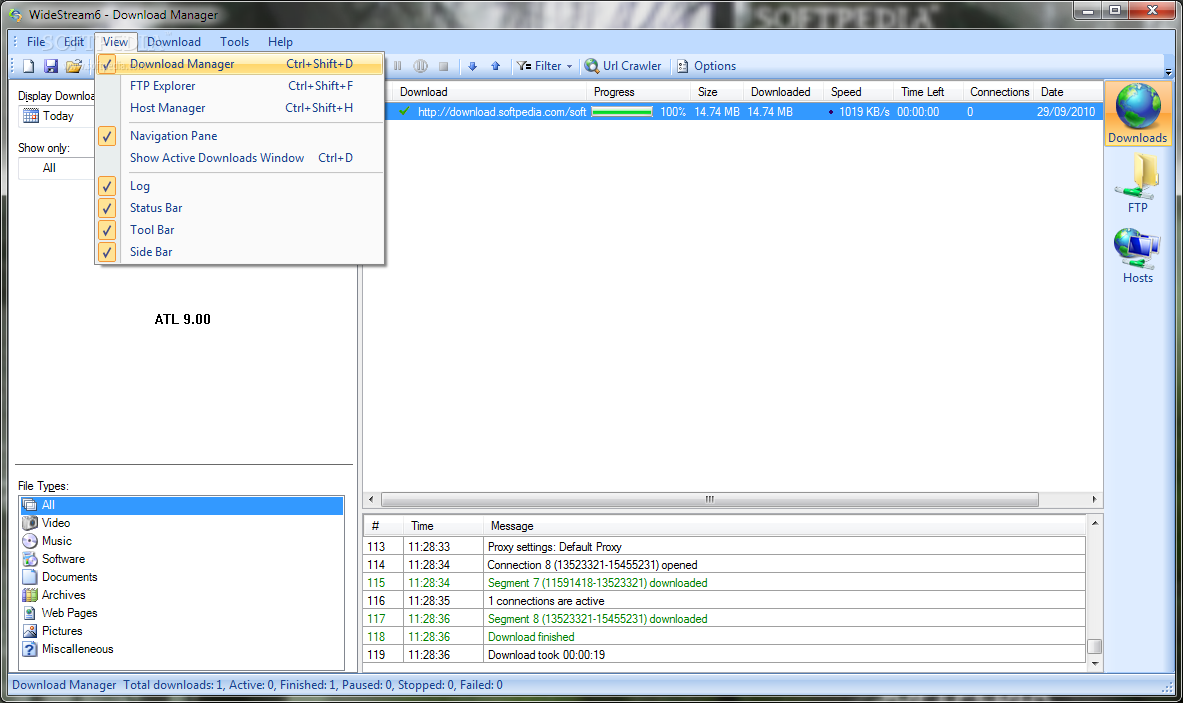Click the green checkmark on finished download
The height and width of the screenshot is (703, 1183).
(x=405, y=112)
